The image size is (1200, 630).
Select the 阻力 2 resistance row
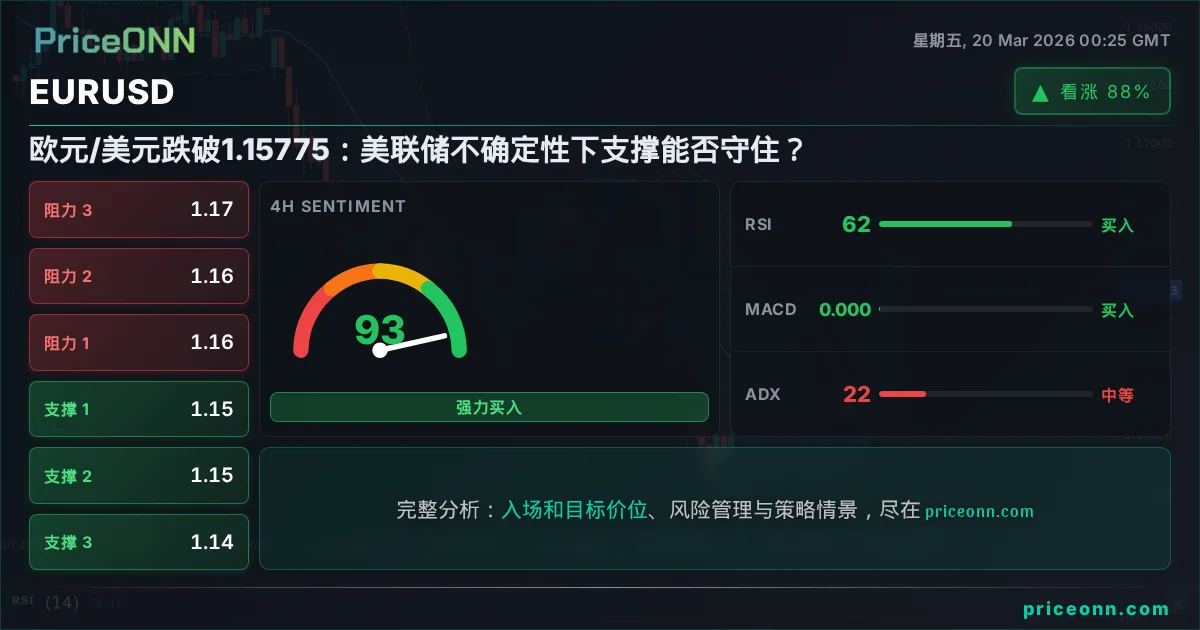pos(139,276)
